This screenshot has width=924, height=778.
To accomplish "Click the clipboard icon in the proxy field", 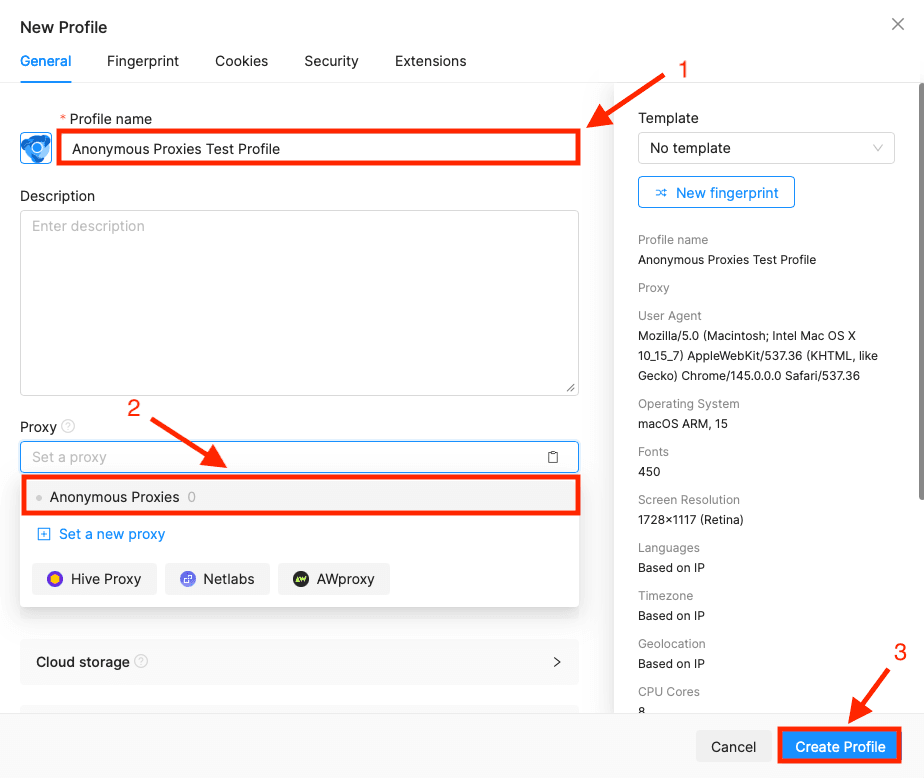I will 553,456.
